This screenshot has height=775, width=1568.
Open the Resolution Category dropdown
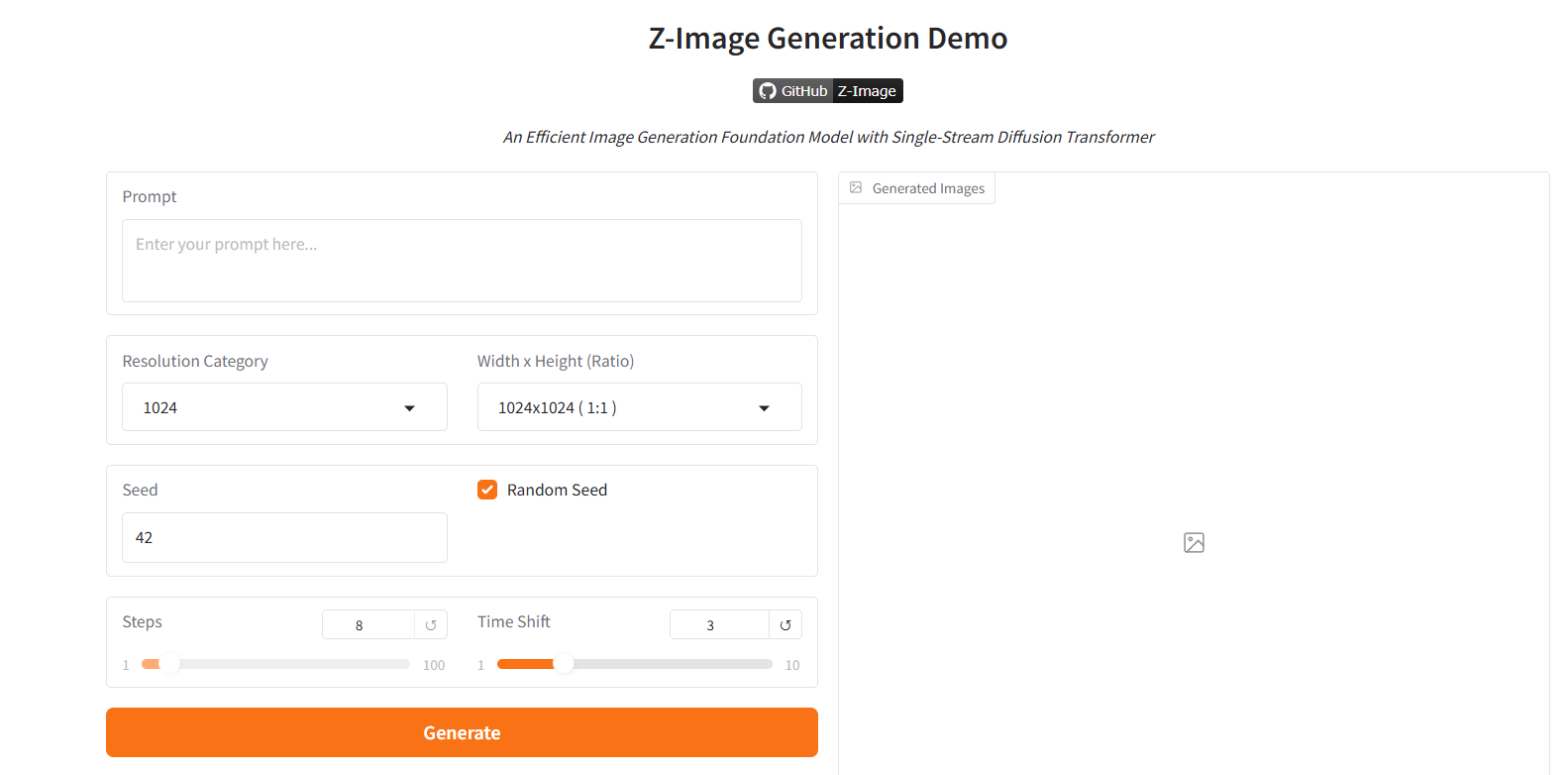coord(284,407)
